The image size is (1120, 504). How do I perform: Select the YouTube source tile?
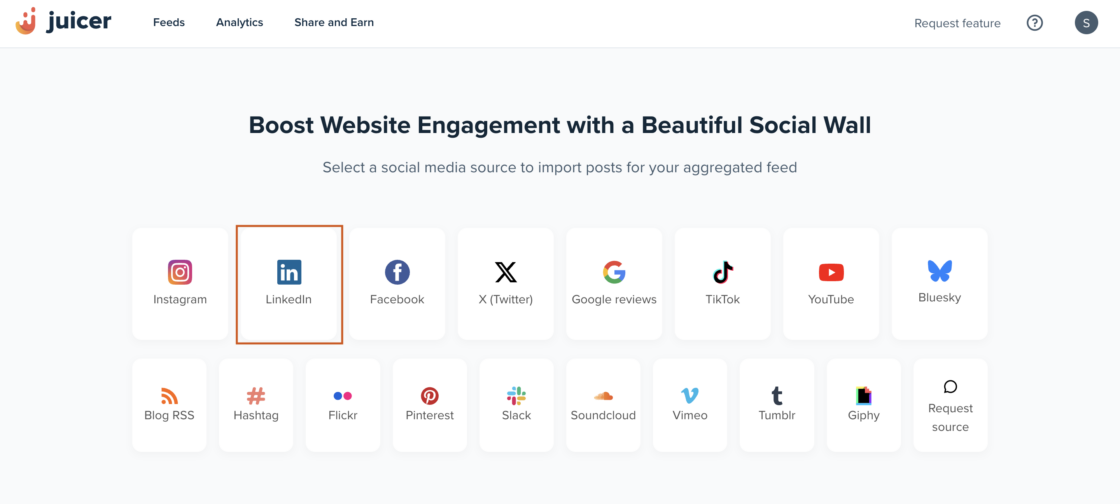(831, 283)
